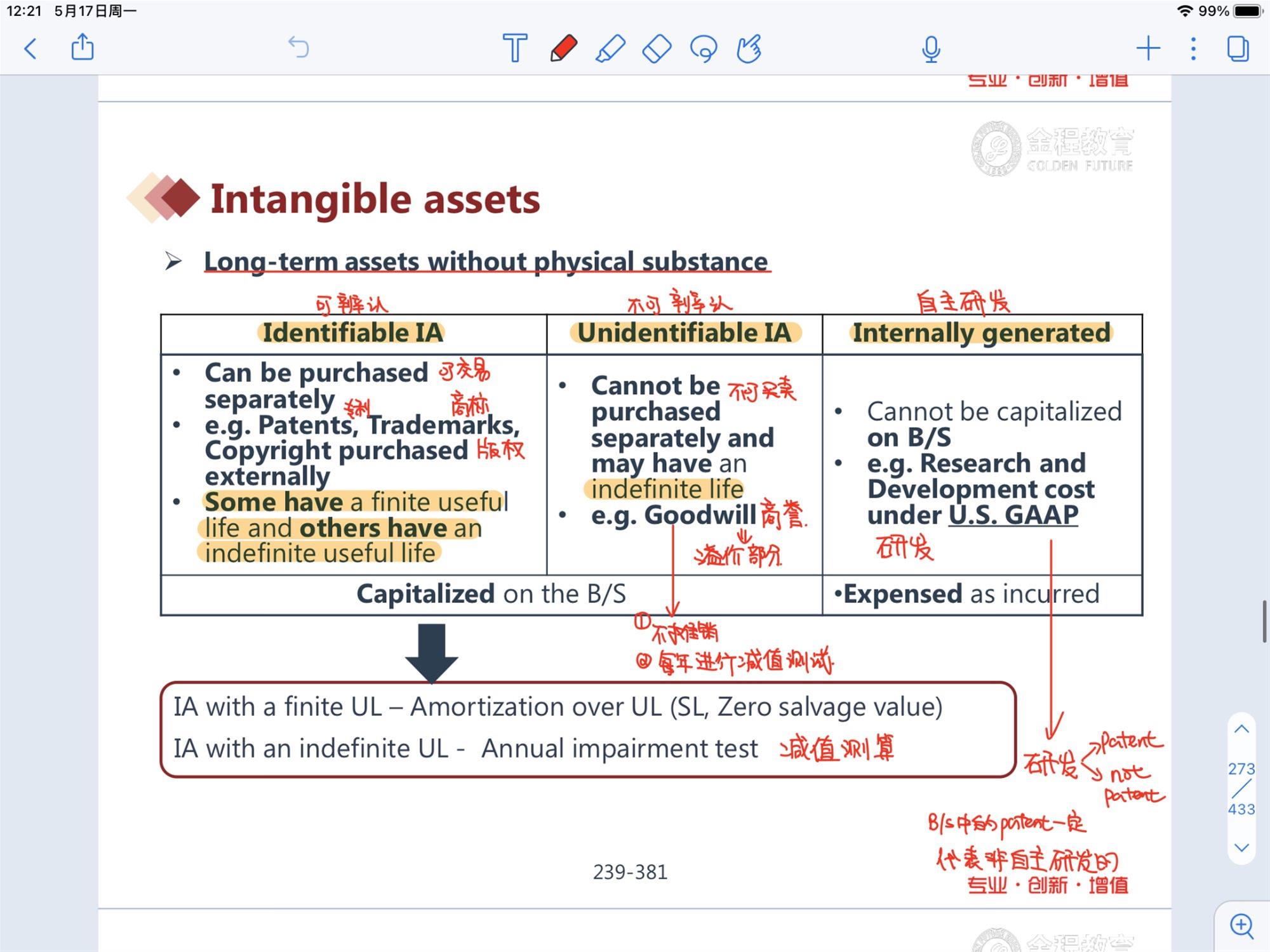The width and height of the screenshot is (1270, 952).
Task: Start audio recording with the microphone
Action: pos(931,50)
